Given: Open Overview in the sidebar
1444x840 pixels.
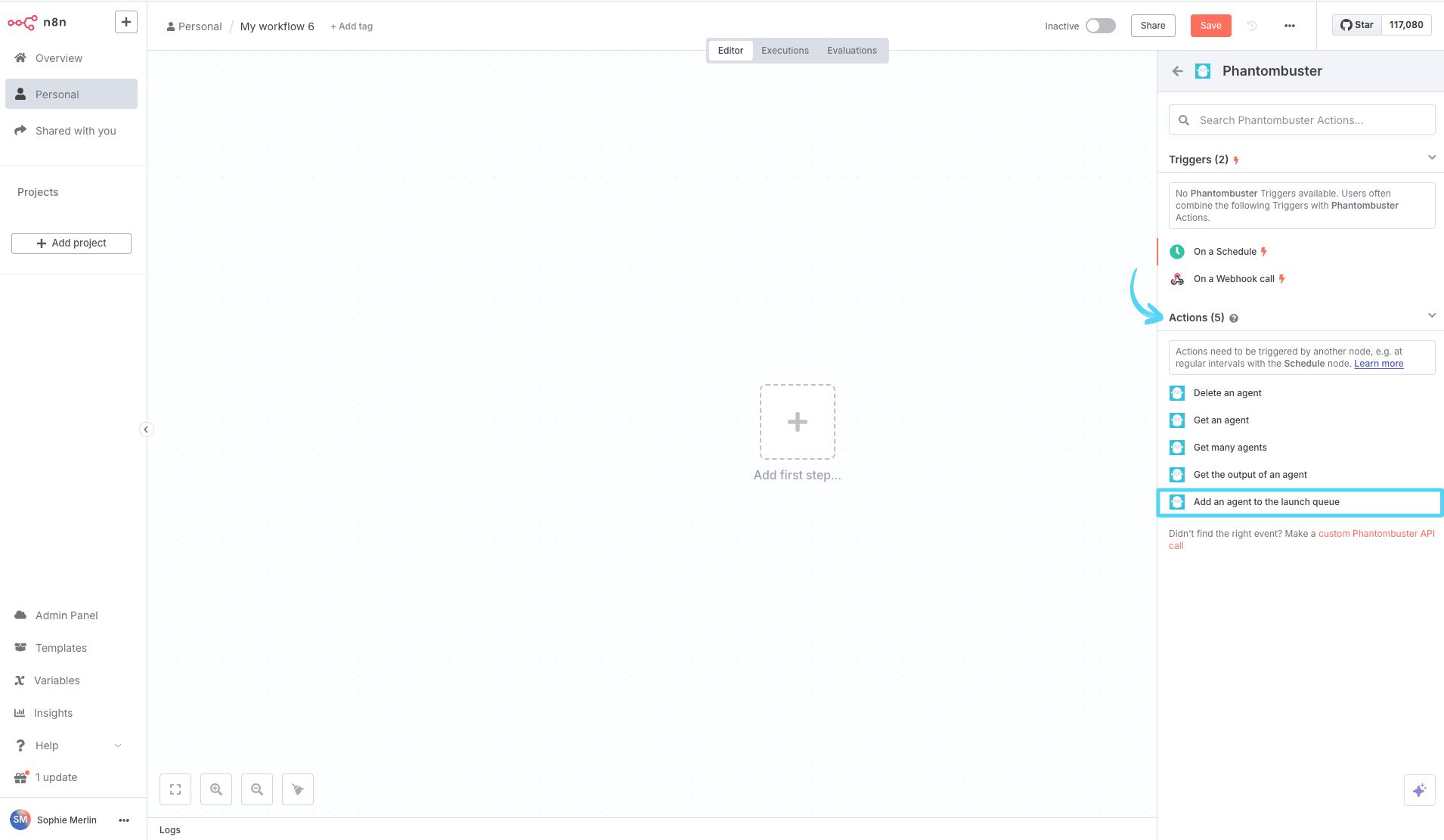Looking at the screenshot, I should (x=71, y=58).
